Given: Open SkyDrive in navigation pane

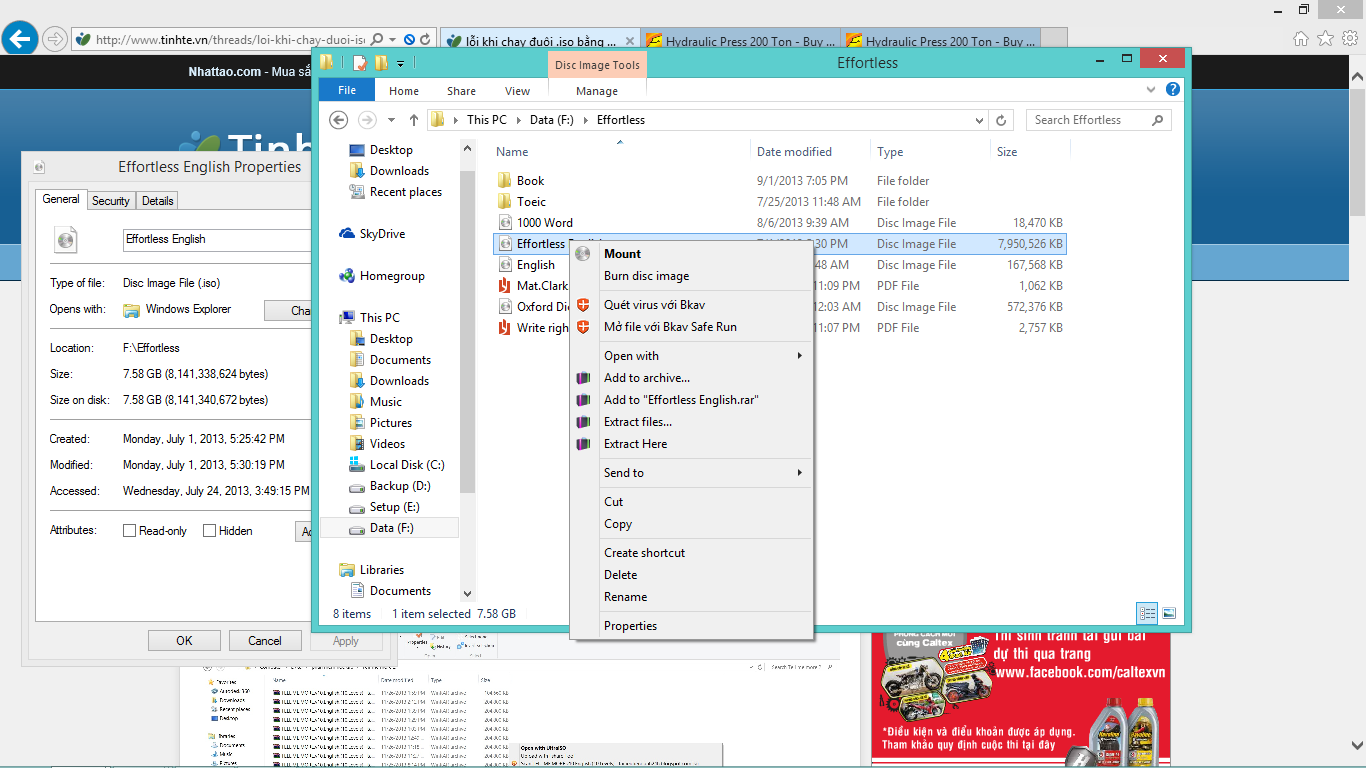Looking at the screenshot, I should coord(382,234).
